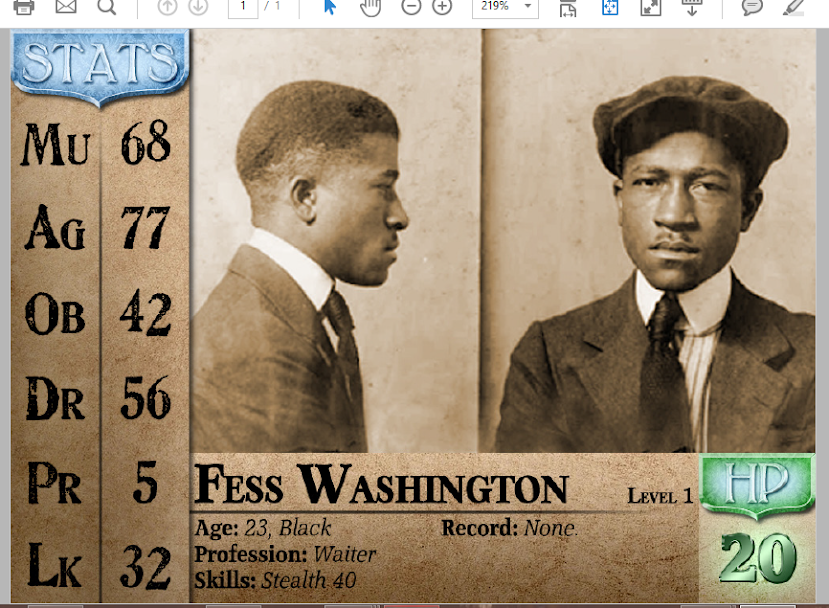
Task: Activate the arrow Selection tool
Action: (331, 7)
